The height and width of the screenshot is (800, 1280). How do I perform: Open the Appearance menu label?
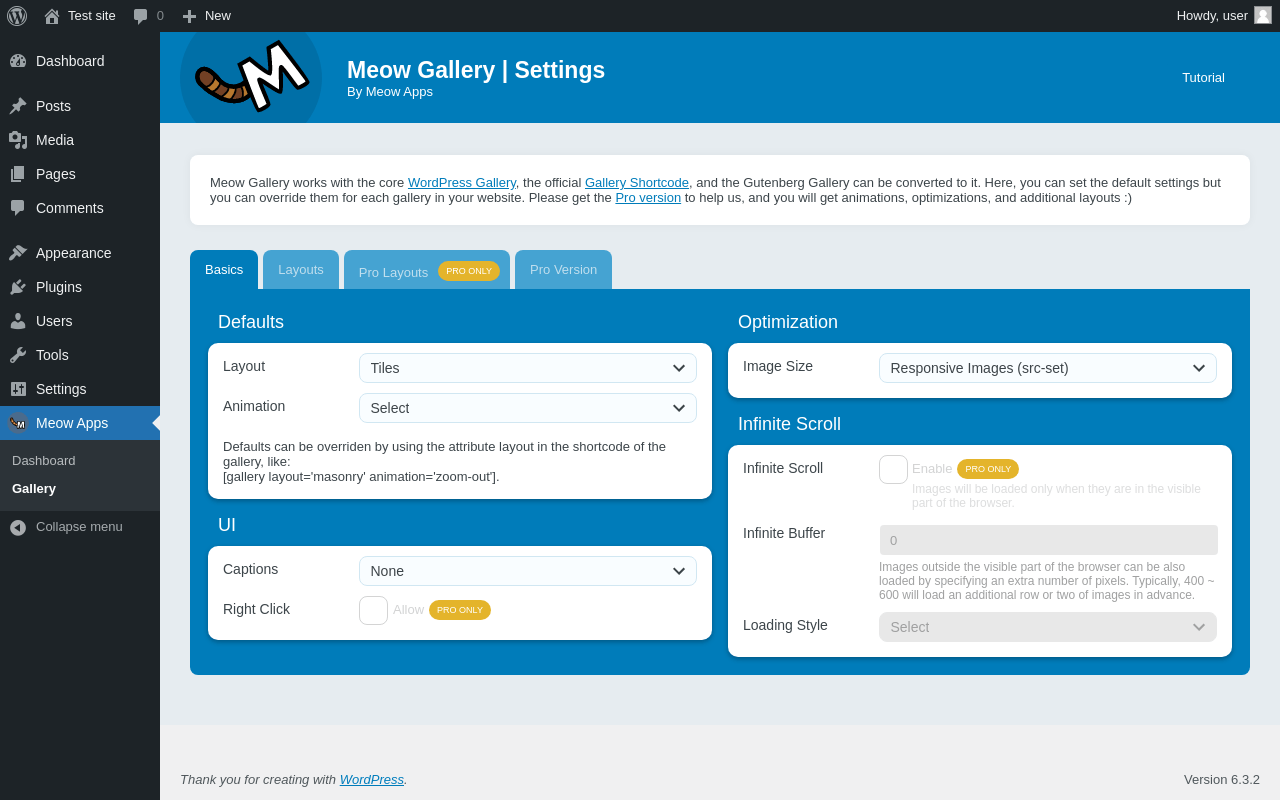coord(74,253)
